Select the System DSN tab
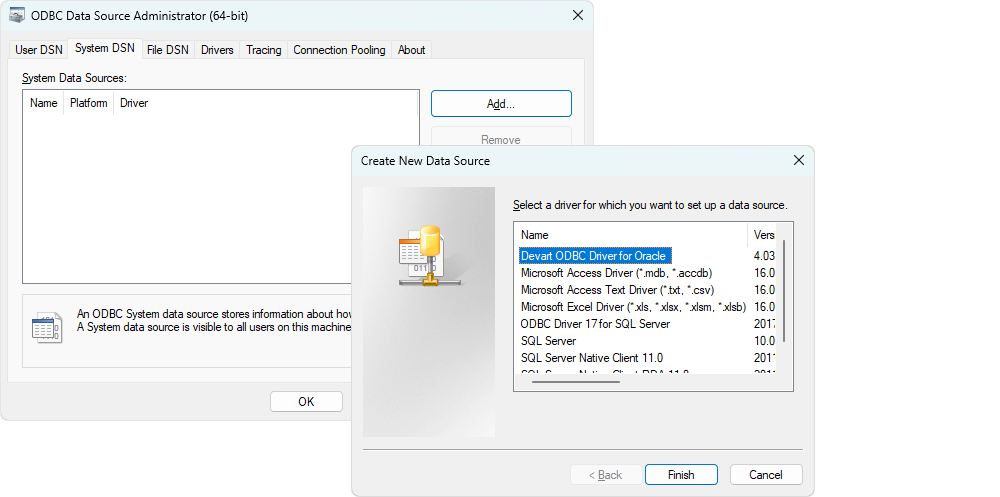This screenshot has height=497, width=1000. point(105,48)
